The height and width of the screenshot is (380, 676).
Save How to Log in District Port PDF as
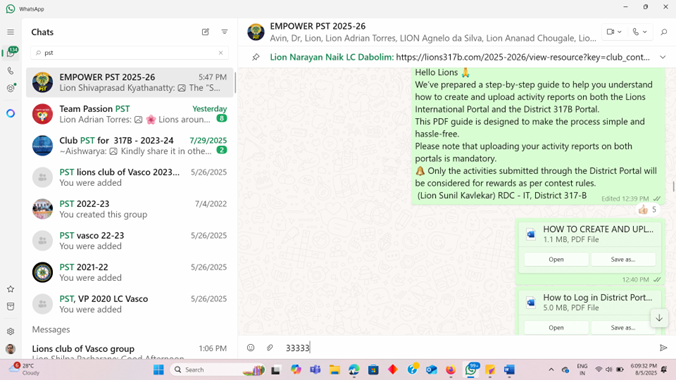(x=623, y=327)
